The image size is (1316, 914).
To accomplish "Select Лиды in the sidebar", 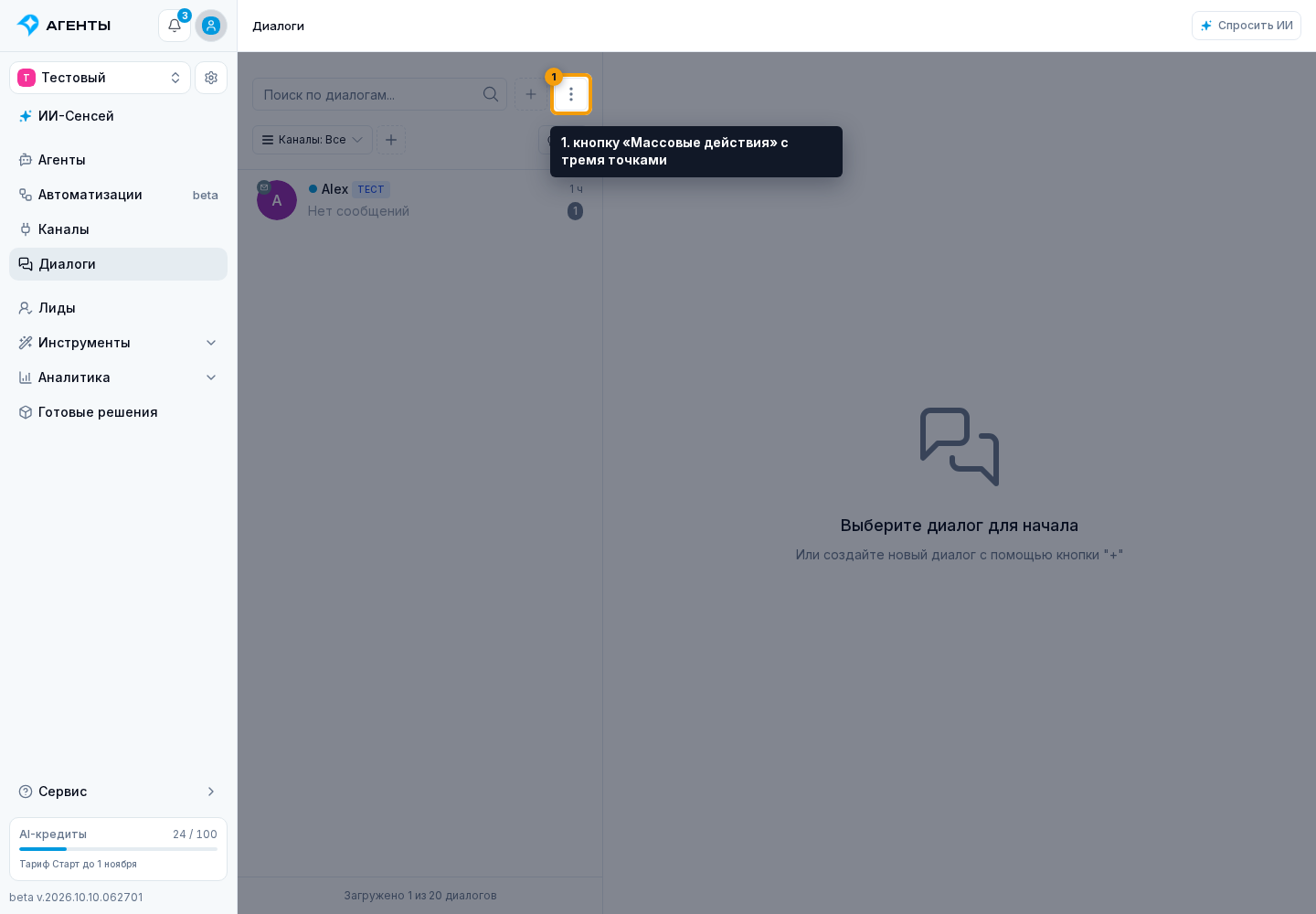I will (x=119, y=308).
